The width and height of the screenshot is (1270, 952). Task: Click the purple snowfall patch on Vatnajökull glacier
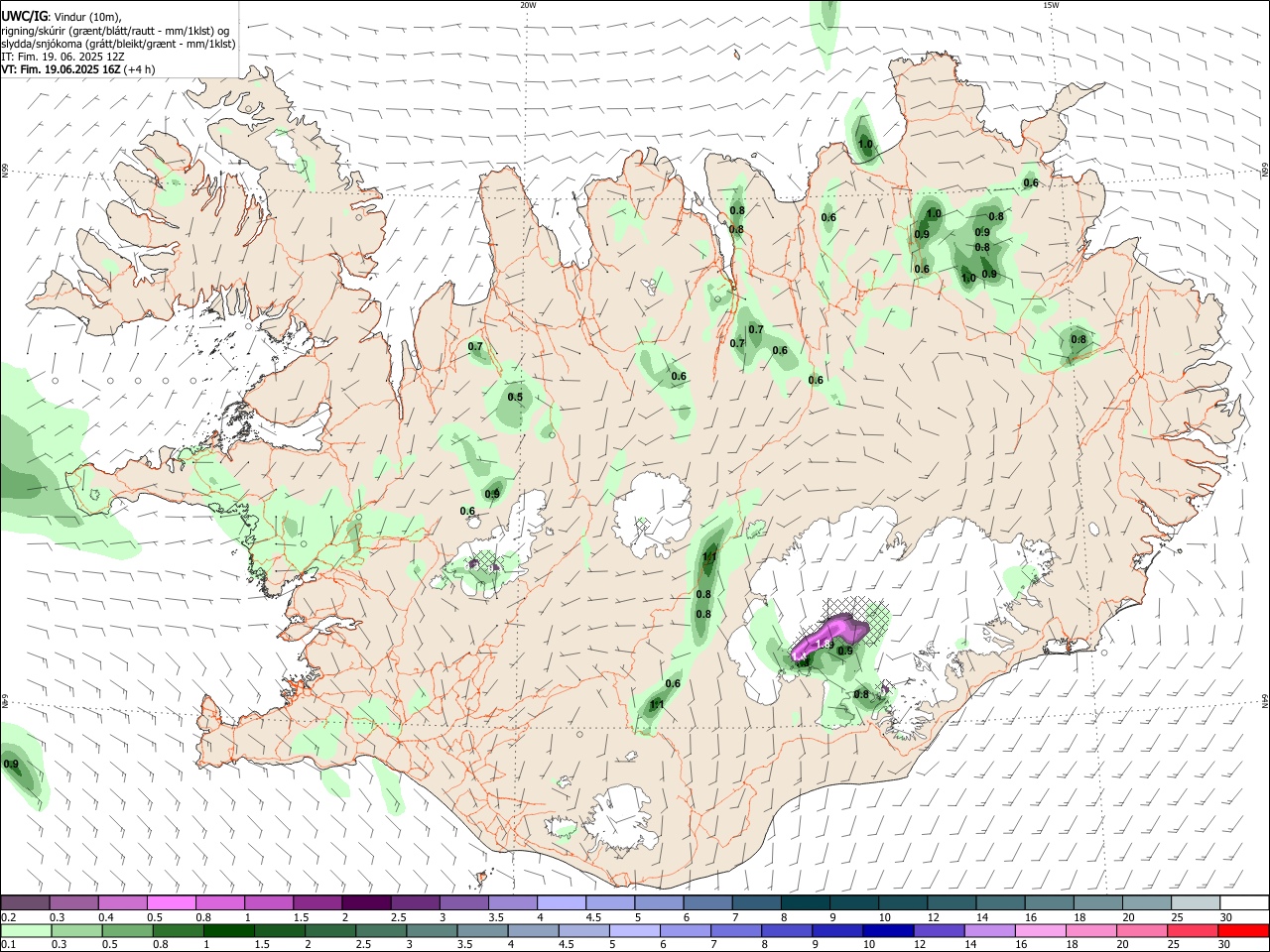click(829, 637)
